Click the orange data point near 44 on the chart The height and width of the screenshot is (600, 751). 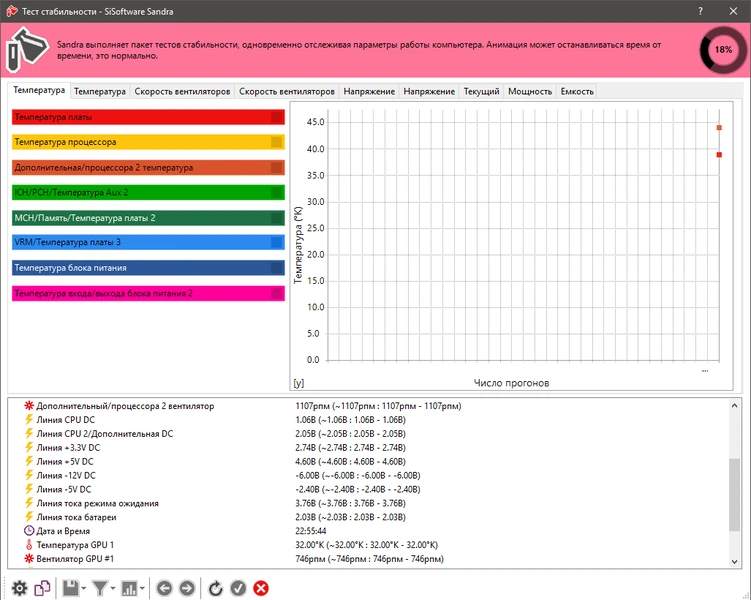coord(719,128)
